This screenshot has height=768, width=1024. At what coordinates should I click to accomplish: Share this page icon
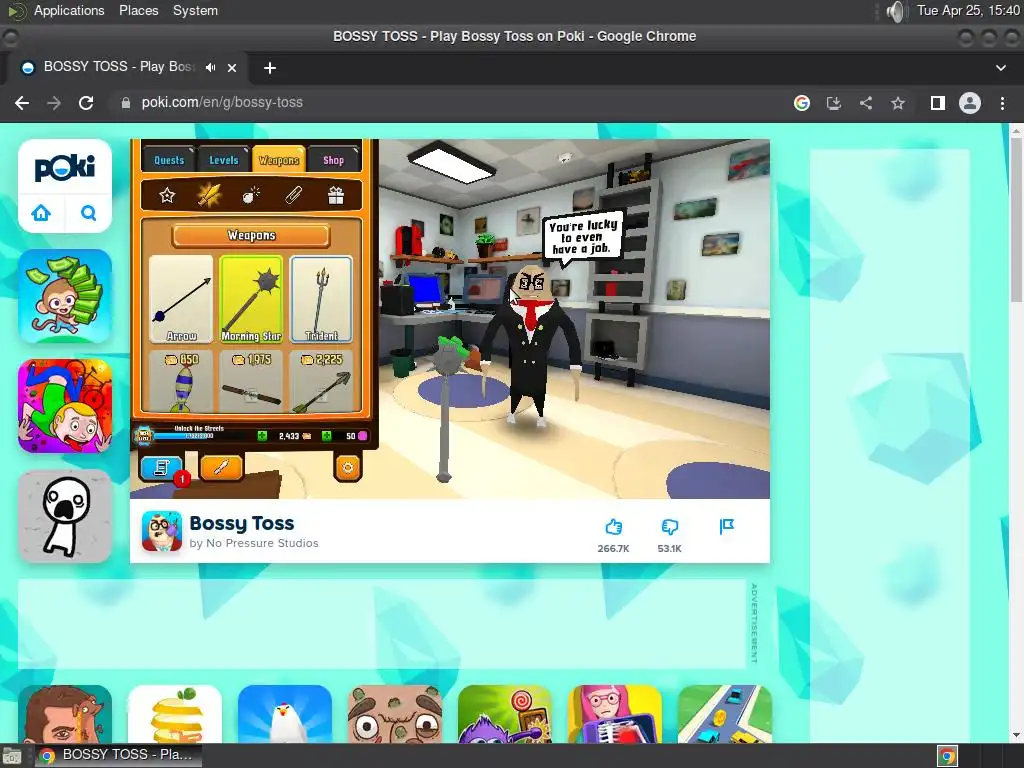click(866, 103)
